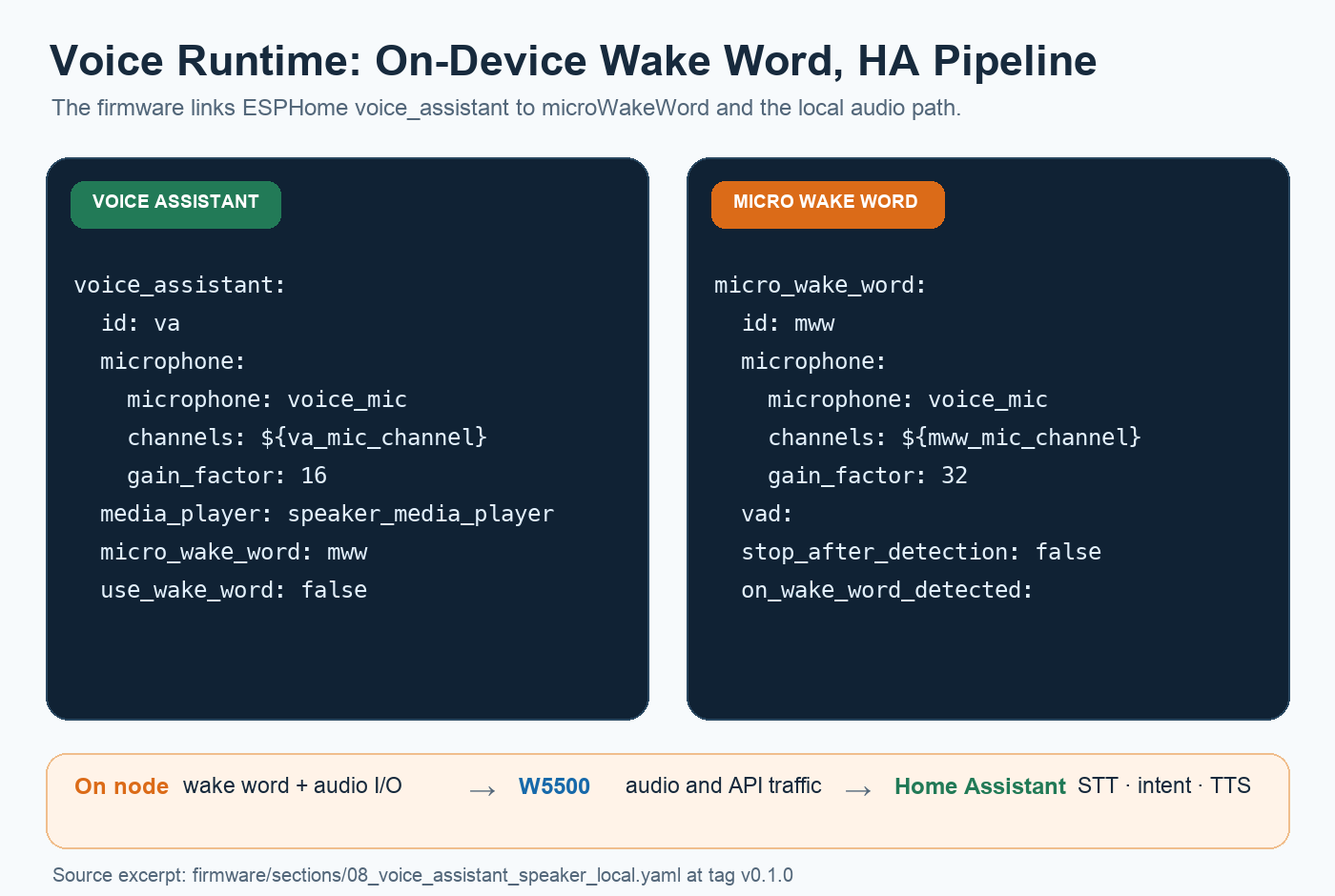Select 'microphone:' in the micro_wake_word block
The image size is (1335, 896).
tap(813, 361)
